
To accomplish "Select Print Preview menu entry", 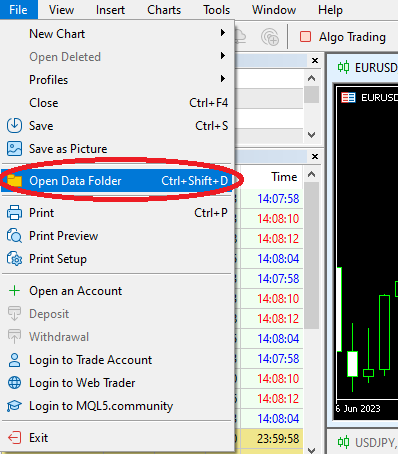I will (117, 236).
